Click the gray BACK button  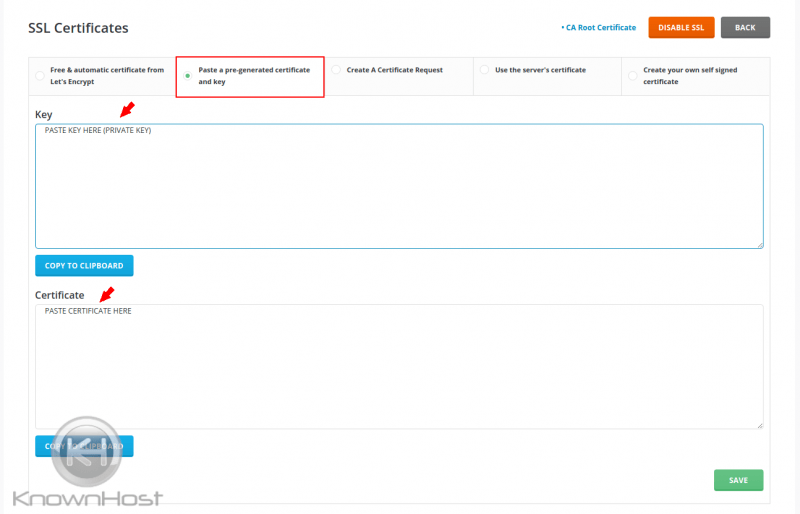pyautogui.click(x=745, y=28)
